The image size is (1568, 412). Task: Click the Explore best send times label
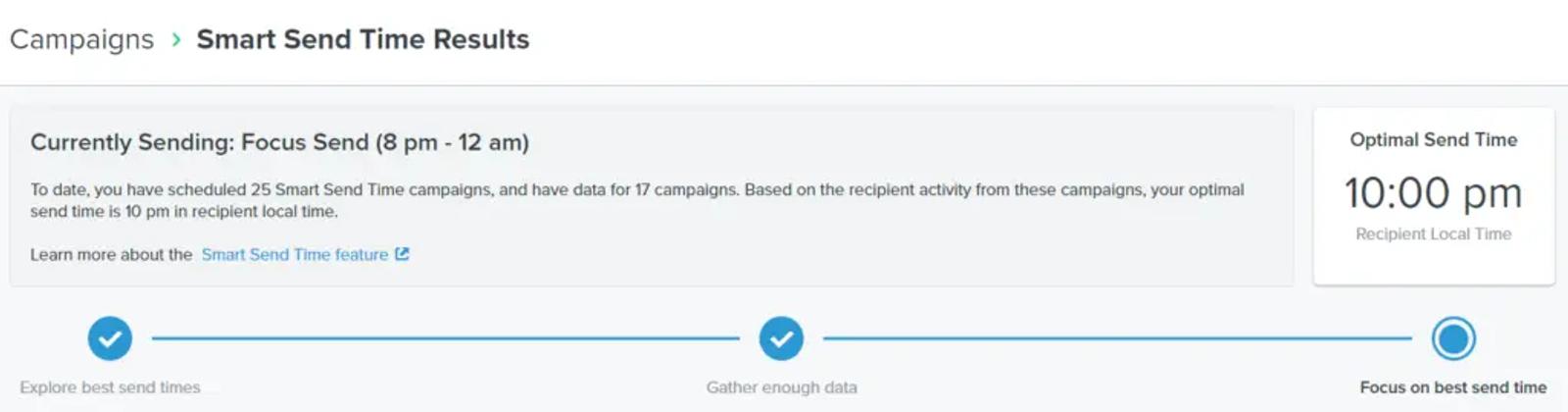click(110, 387)
